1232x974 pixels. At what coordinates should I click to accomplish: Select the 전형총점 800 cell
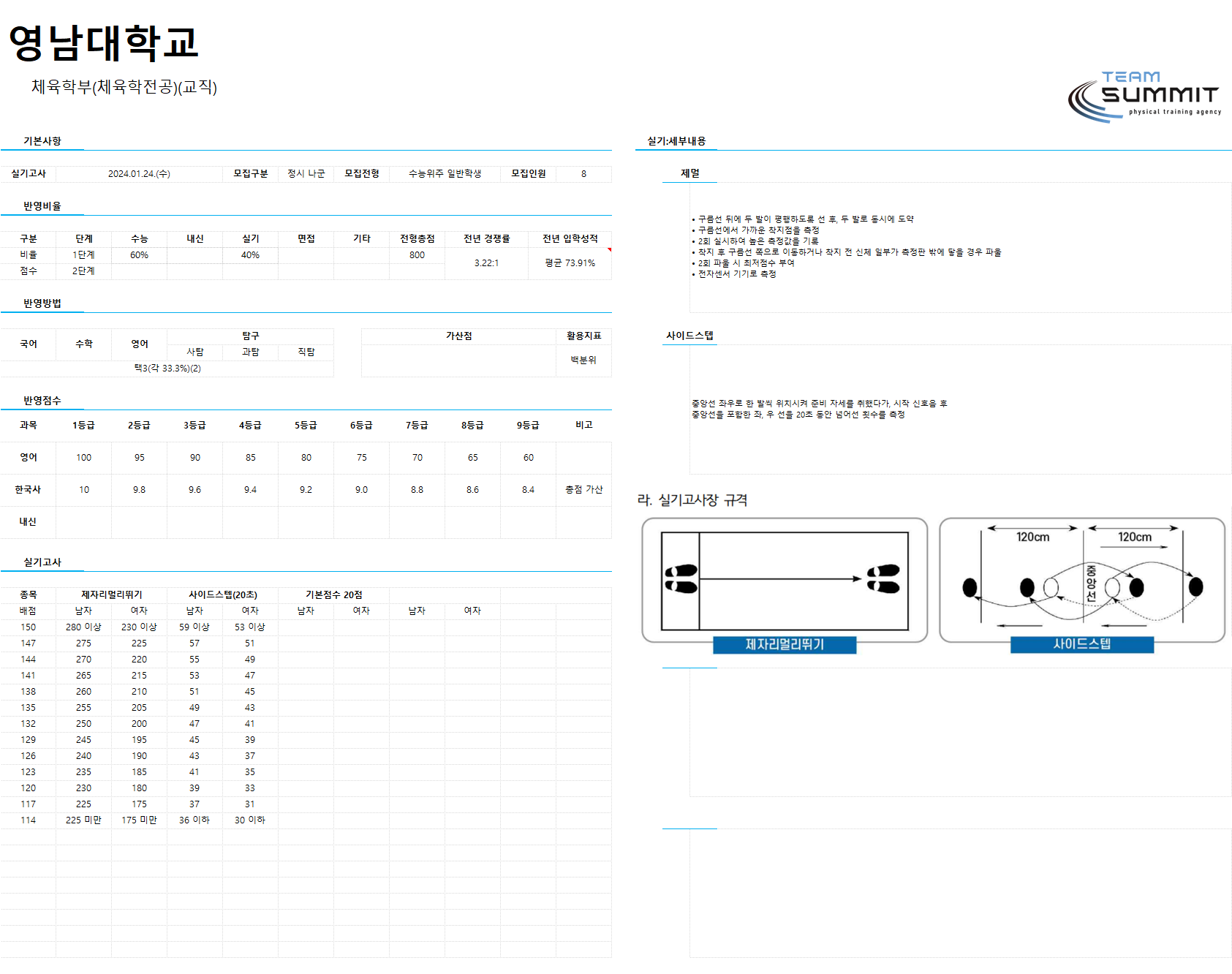(x=417, y=255)
